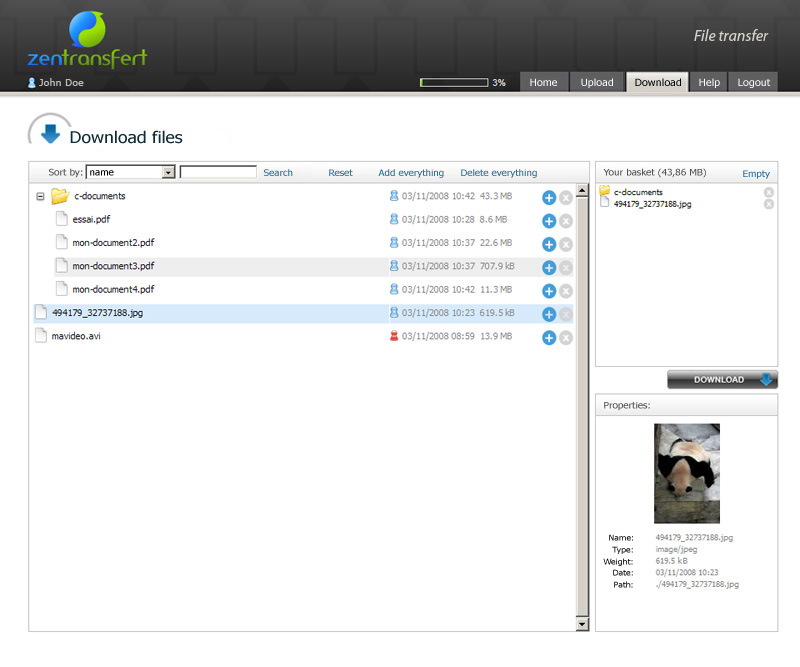The height and width of the screenshot is (667, 800).
Task: Click the panda preview thumbnail
Action: click(x=687, y=473)
